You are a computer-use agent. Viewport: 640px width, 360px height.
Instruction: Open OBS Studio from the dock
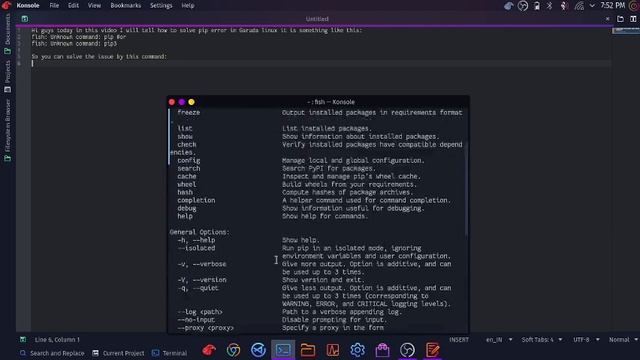407,350
